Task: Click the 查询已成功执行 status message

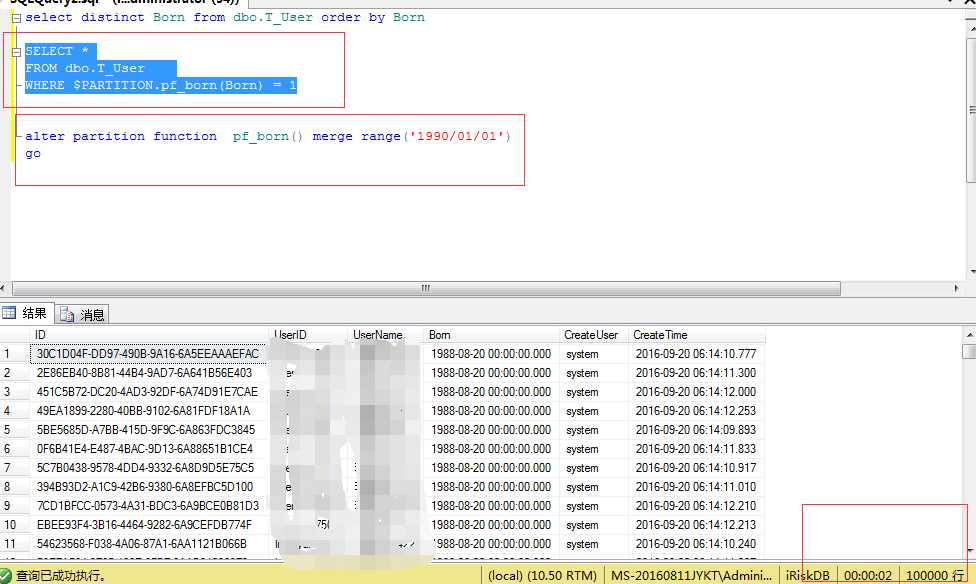Action: [x=60, y=575]
